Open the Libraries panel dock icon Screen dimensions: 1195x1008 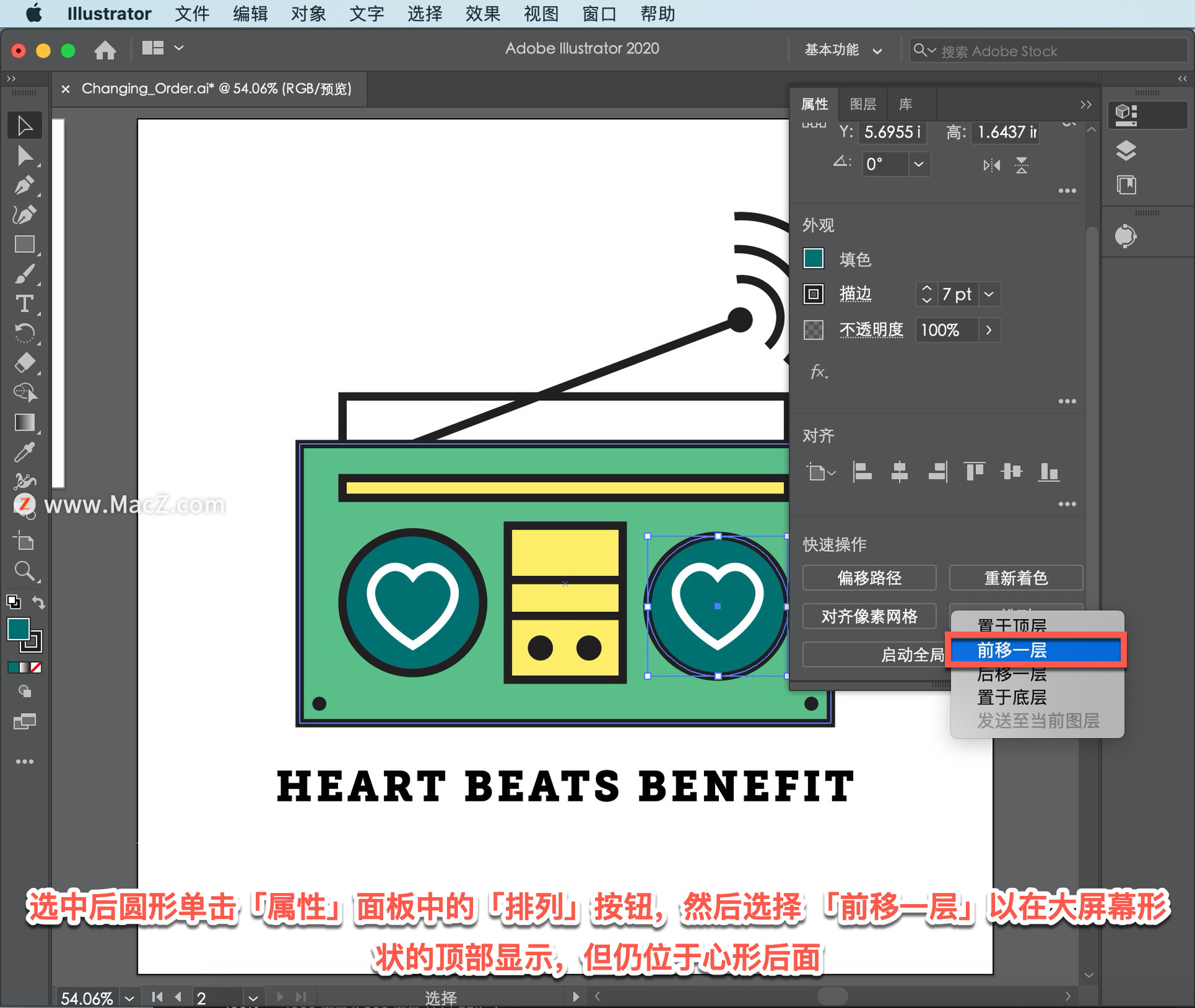click(x=1126, y=185)
